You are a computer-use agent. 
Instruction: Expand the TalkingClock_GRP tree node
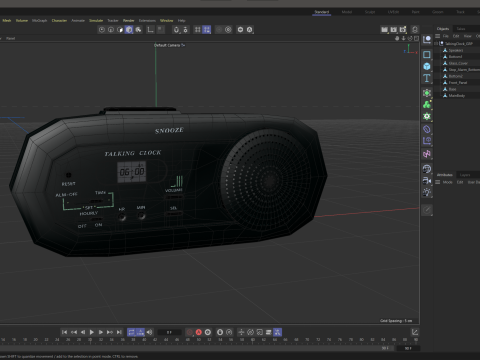click(x=436, y=44)
